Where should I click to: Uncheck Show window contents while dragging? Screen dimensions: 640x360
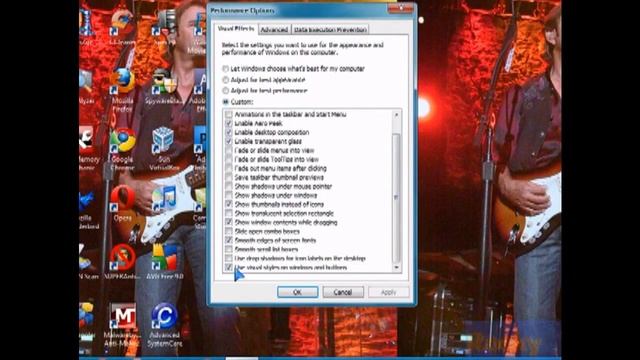(x=229, y=222)
